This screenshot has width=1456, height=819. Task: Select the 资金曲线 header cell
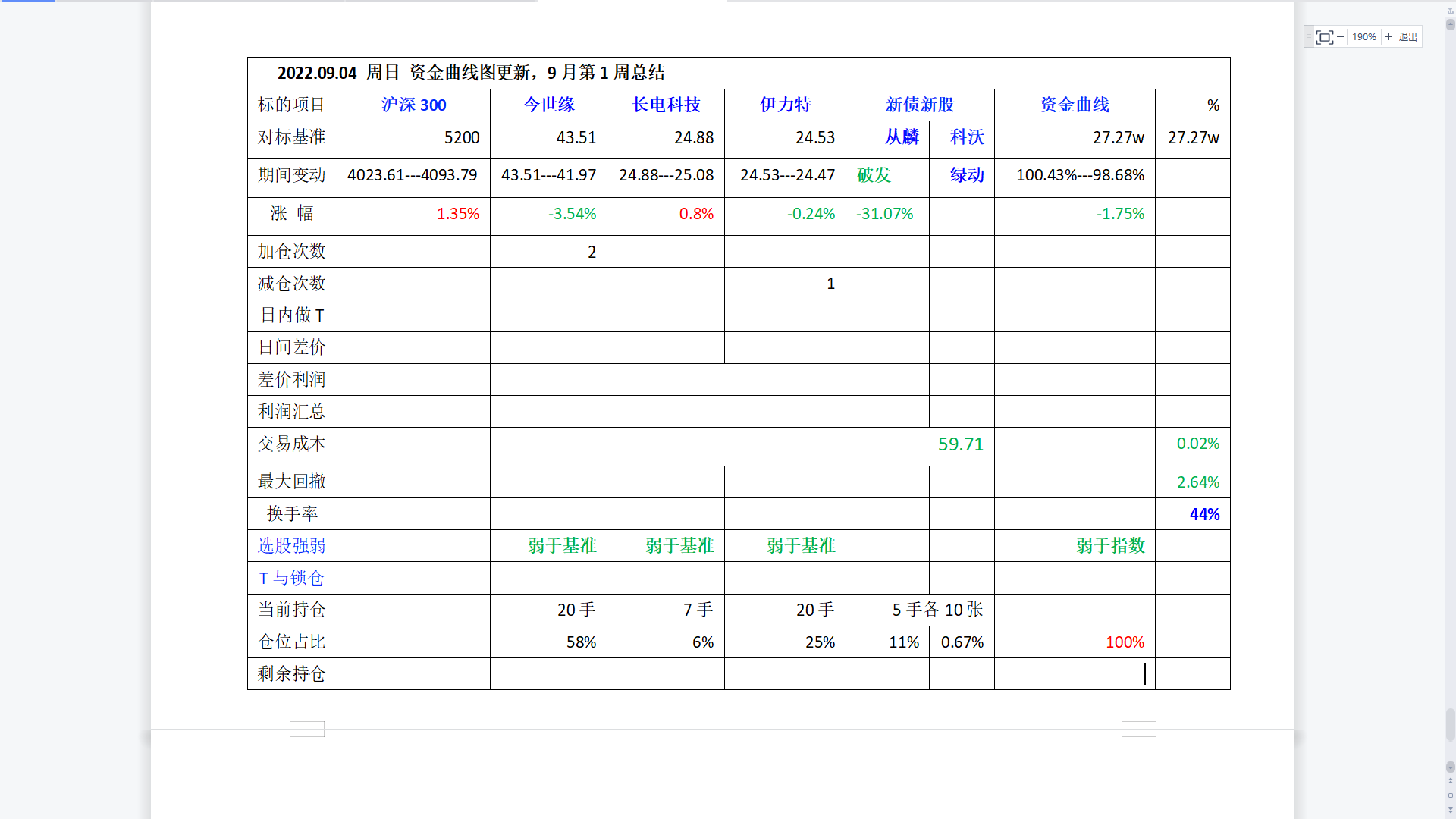1074,105
